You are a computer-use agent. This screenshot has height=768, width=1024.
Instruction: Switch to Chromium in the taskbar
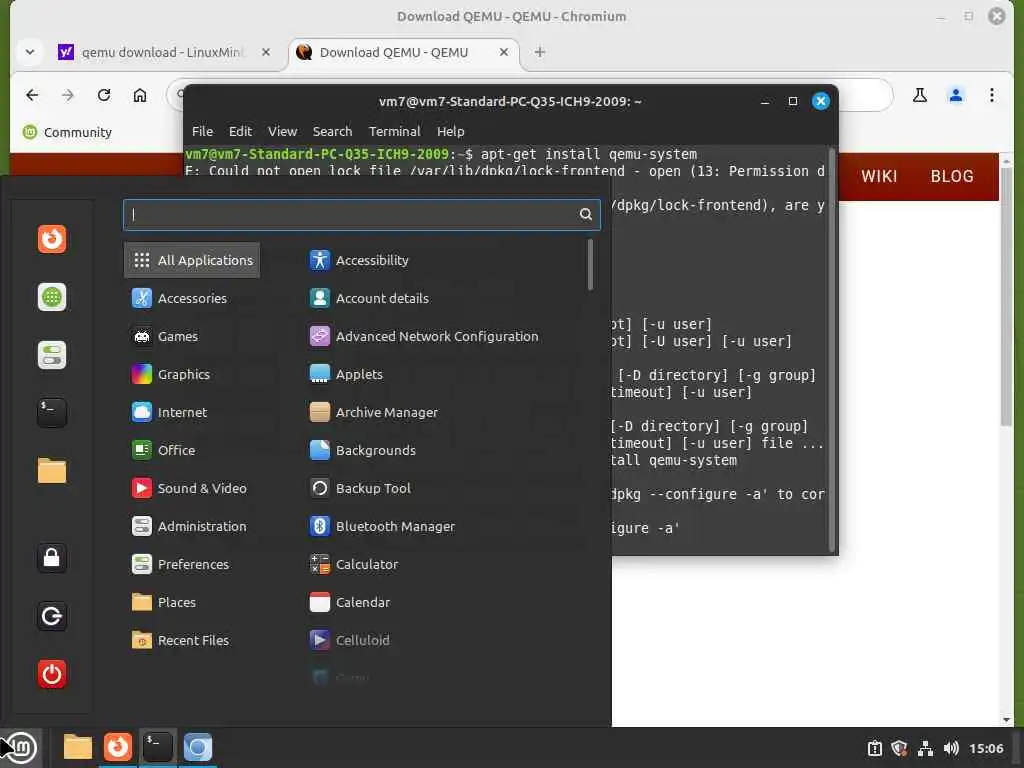(x=197, y=747)
